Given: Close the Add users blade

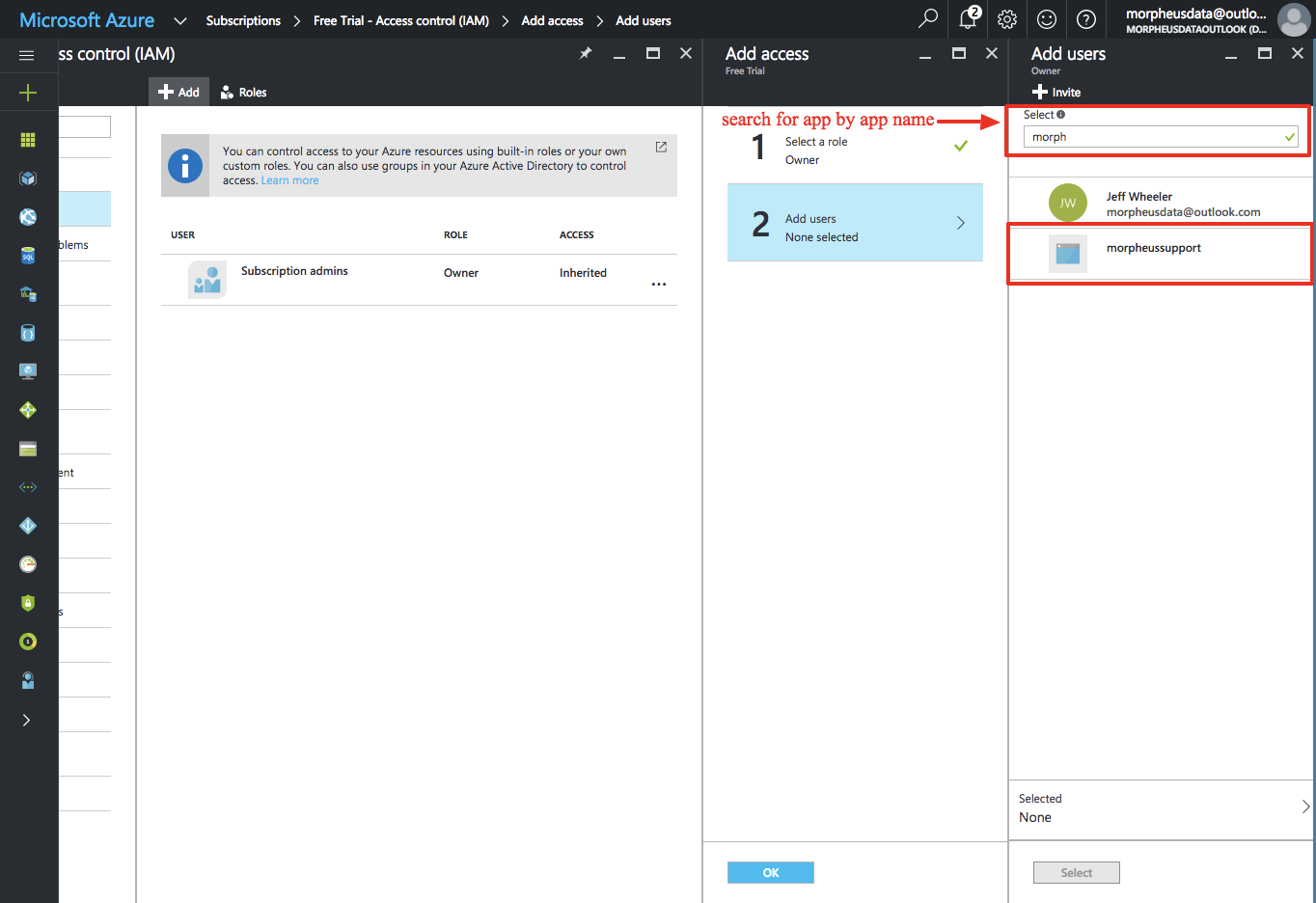Looking at the screenshot, I should click(x=1298, y=53).
